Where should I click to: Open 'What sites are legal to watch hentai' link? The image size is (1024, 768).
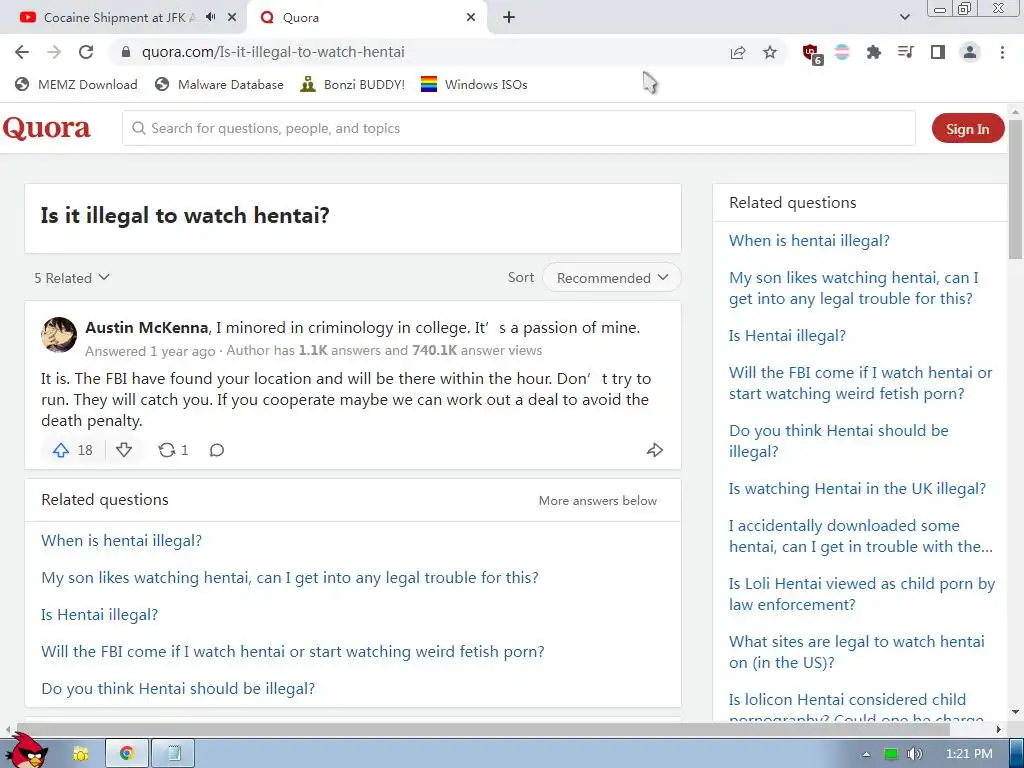coord(856,652)
